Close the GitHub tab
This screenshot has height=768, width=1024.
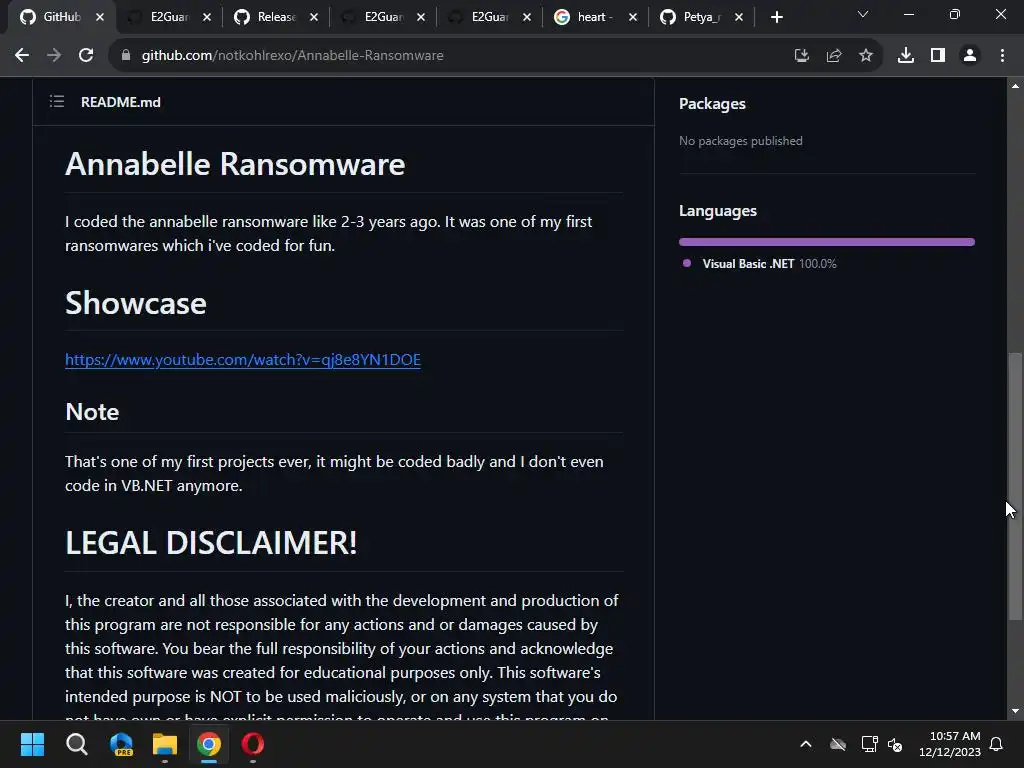coord(100,17)
